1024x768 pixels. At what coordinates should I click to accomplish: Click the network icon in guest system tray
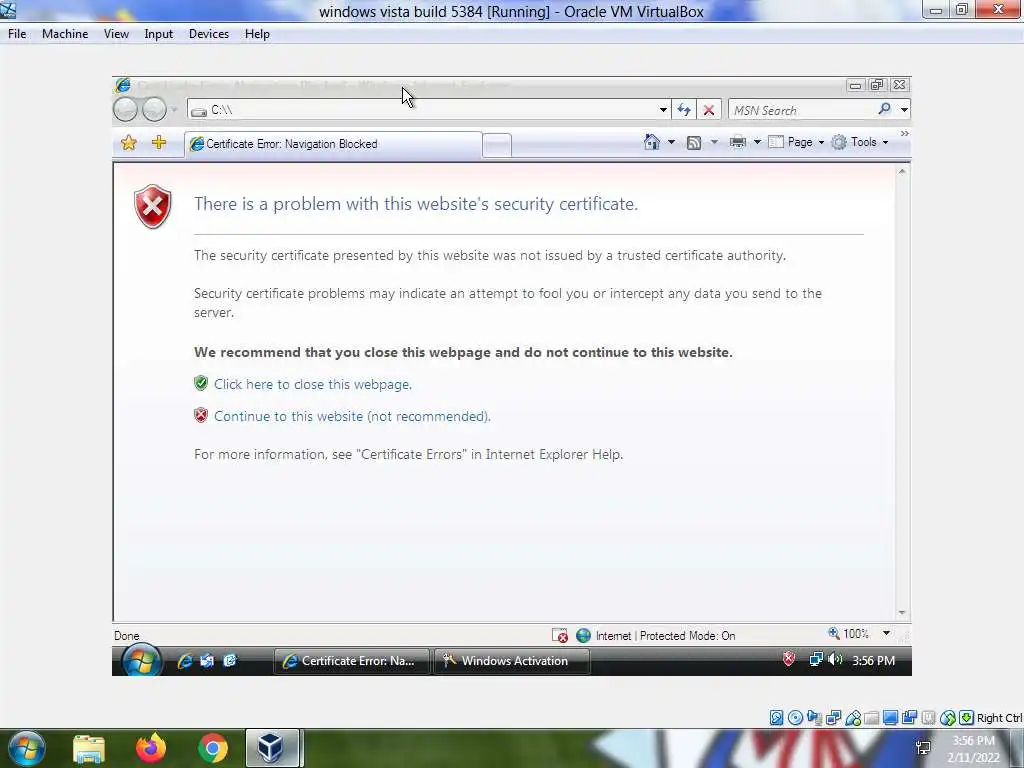coord(815,660)
